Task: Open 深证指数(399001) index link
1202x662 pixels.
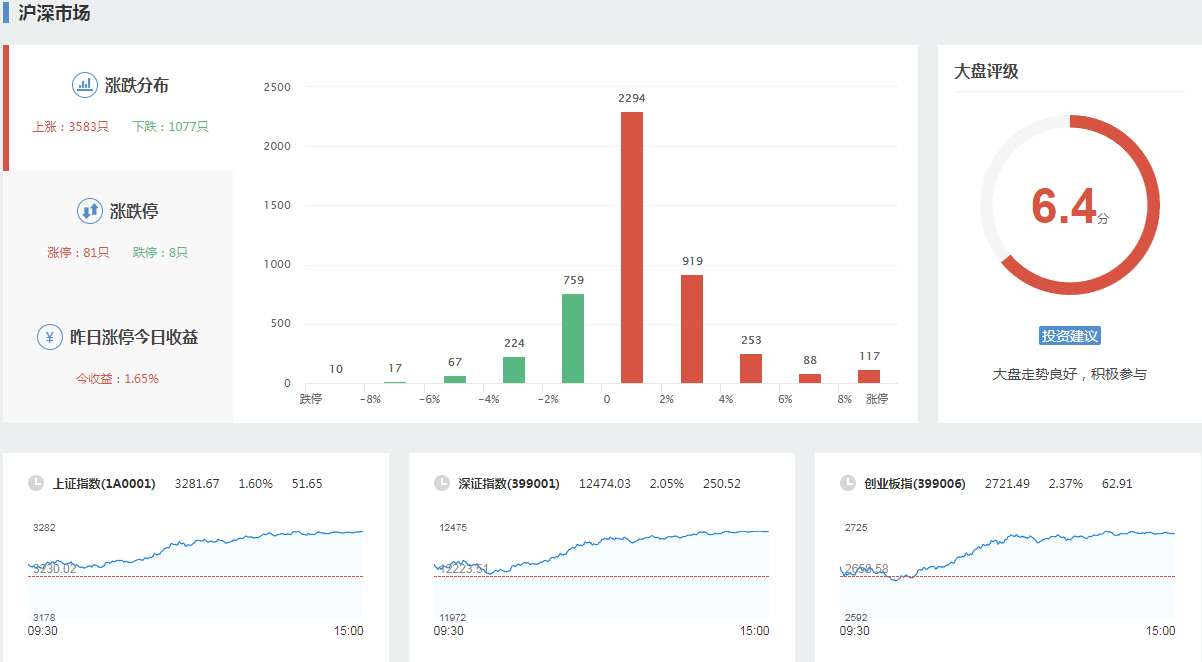Action: click(509, 484)
